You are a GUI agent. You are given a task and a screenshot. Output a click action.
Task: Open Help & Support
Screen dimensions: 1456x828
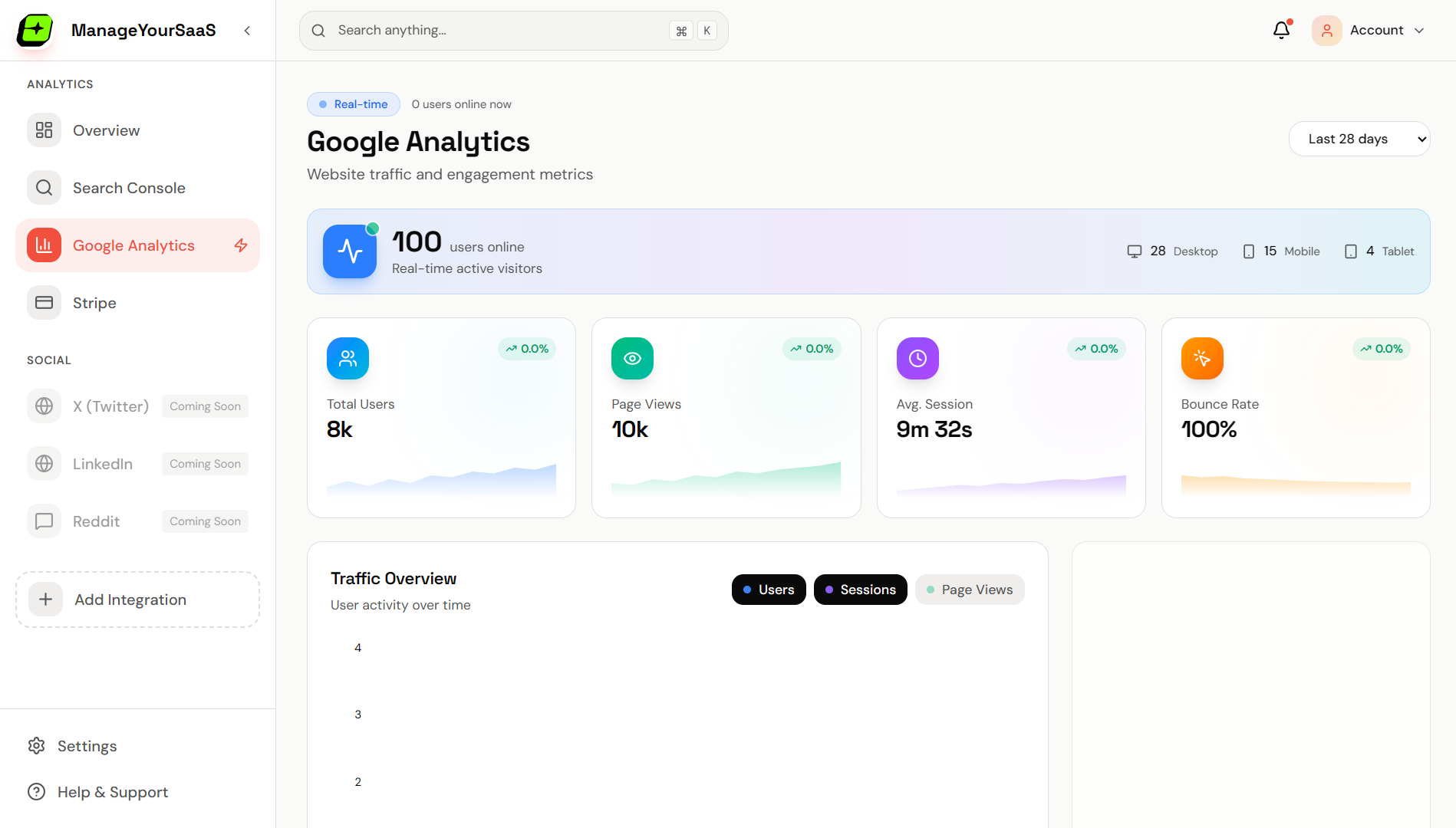pos(113,791)
